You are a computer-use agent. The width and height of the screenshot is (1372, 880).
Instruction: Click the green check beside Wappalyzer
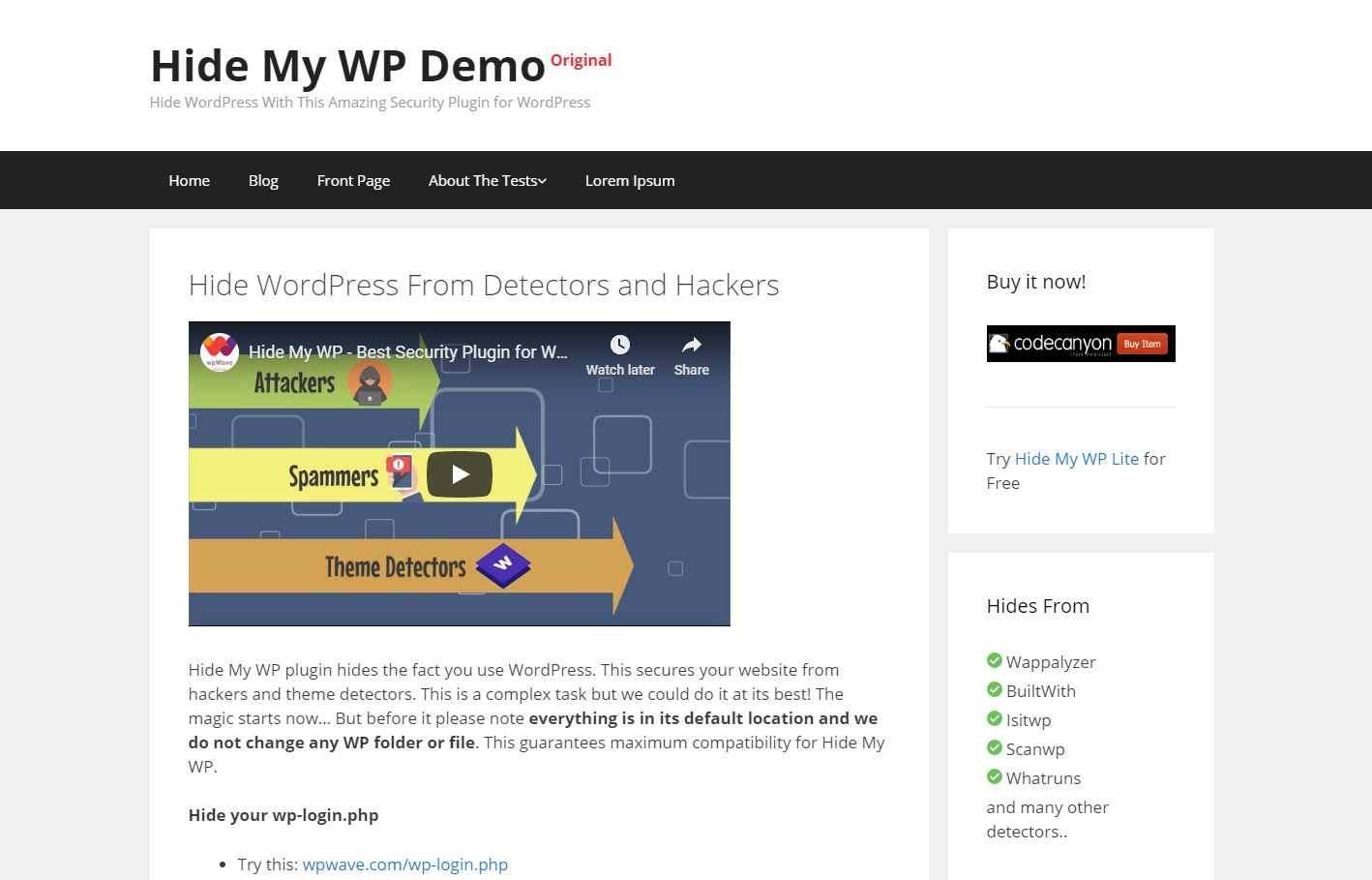point(994,660)
